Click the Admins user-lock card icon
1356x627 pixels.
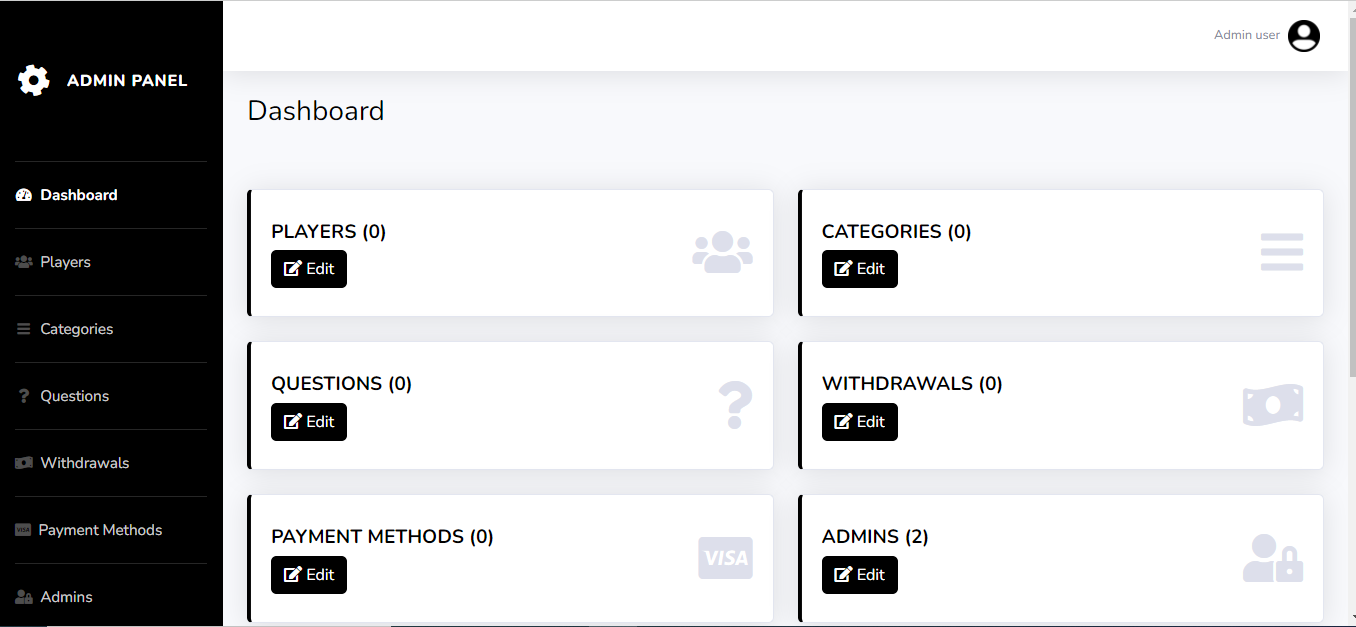point(1273,558)
